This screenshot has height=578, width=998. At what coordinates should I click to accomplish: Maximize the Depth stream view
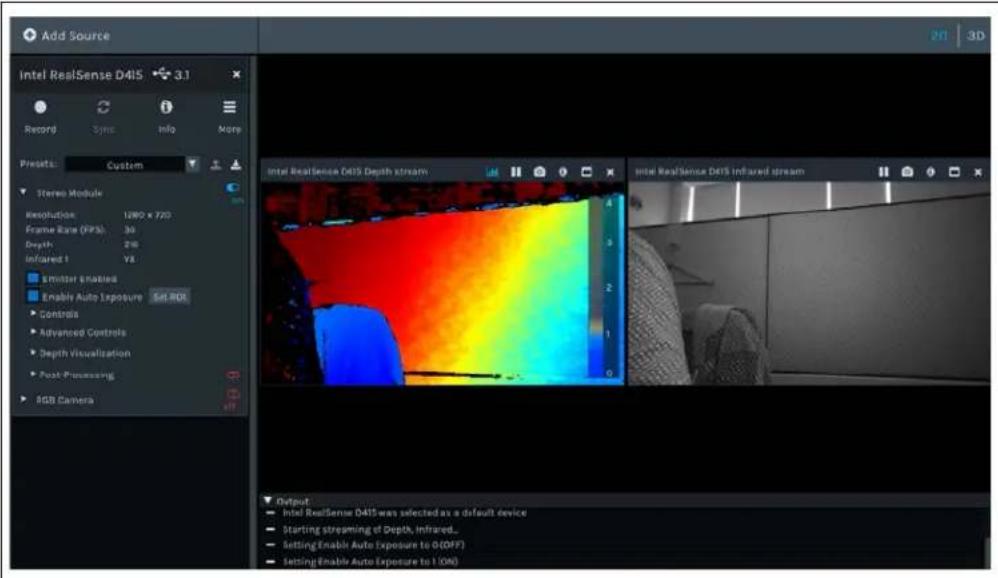(x=586, y=172)
